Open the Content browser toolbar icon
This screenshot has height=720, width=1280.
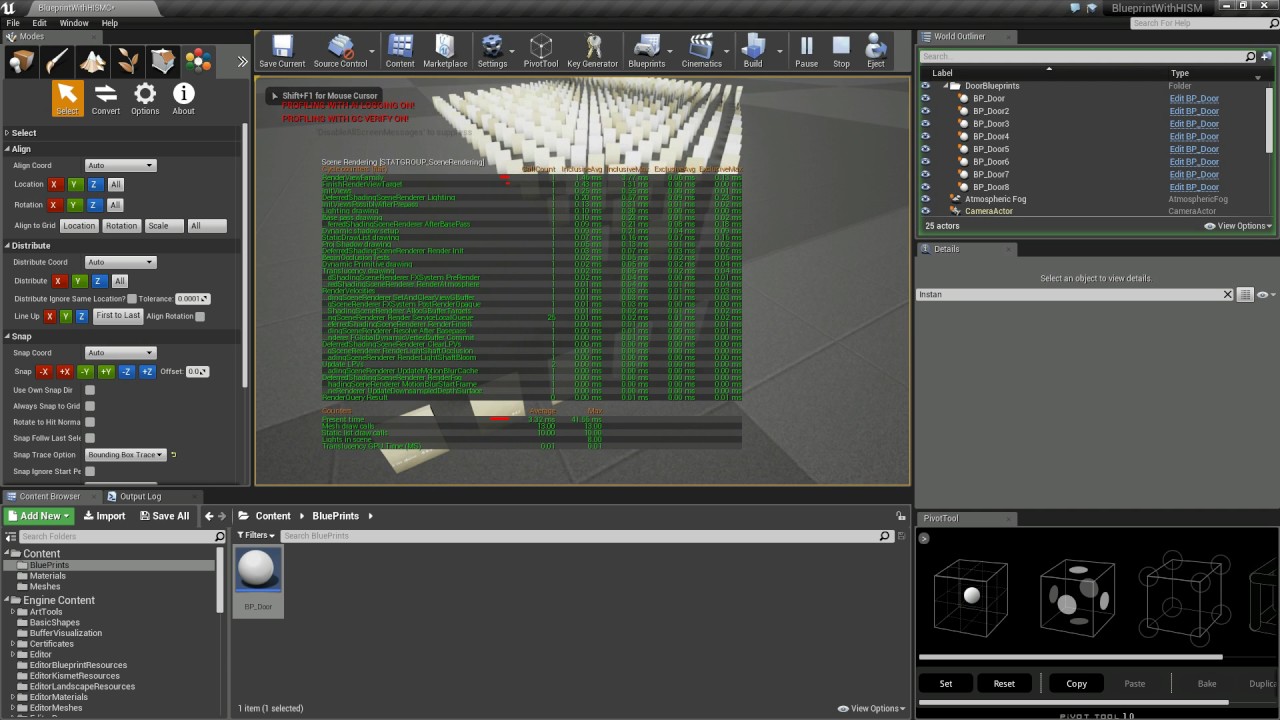coord(400,51)
